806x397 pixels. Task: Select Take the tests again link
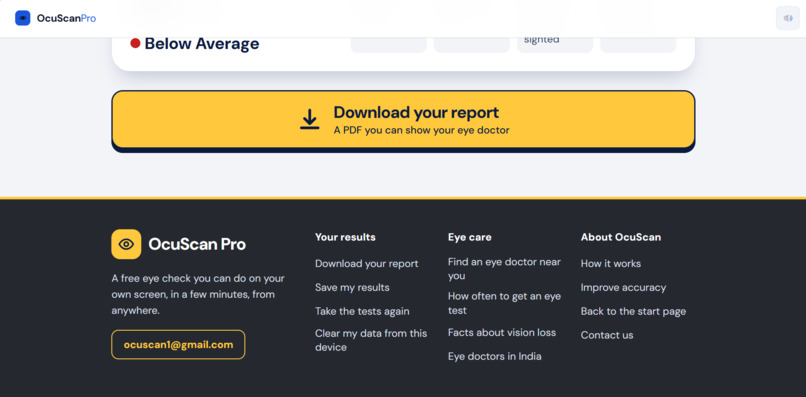pos(362,311)
